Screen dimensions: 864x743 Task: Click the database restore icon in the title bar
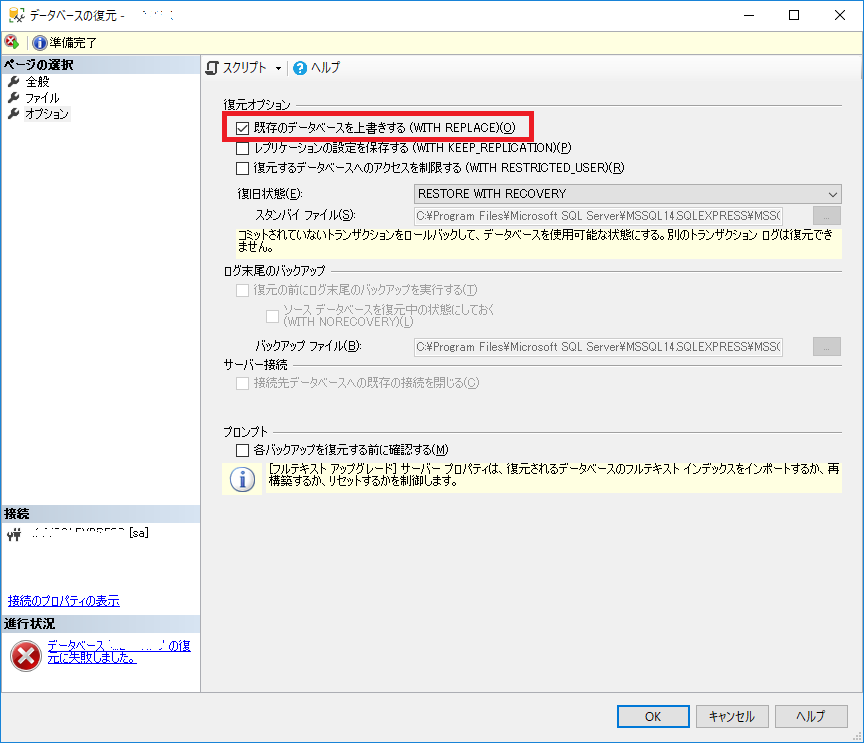click(x=17, y=15)
